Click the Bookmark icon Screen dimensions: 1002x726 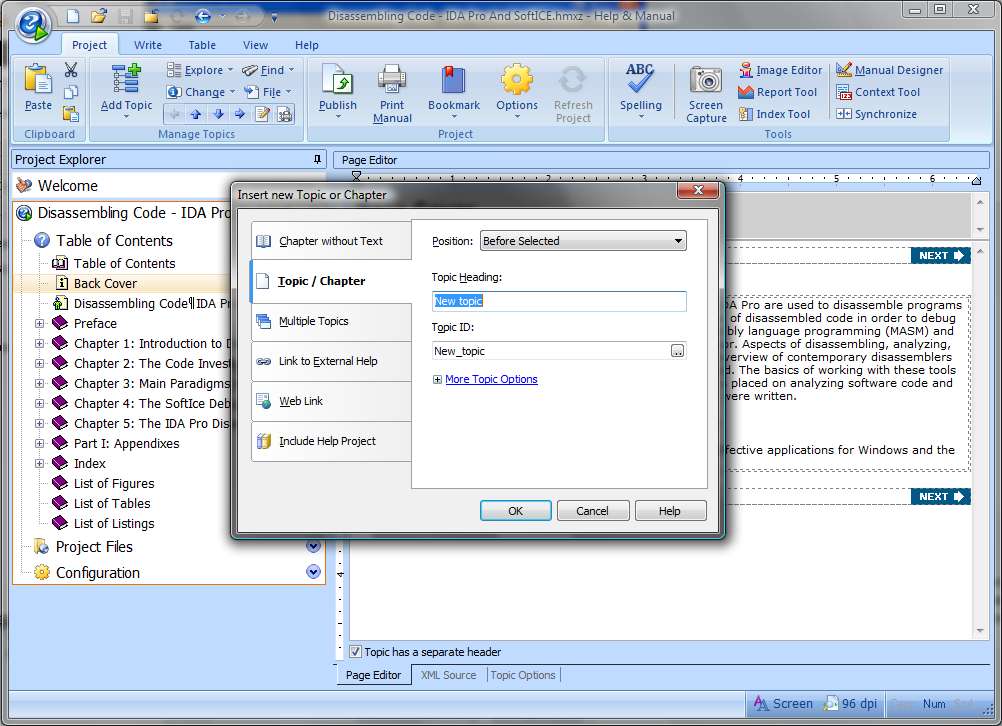pos(454,79)
